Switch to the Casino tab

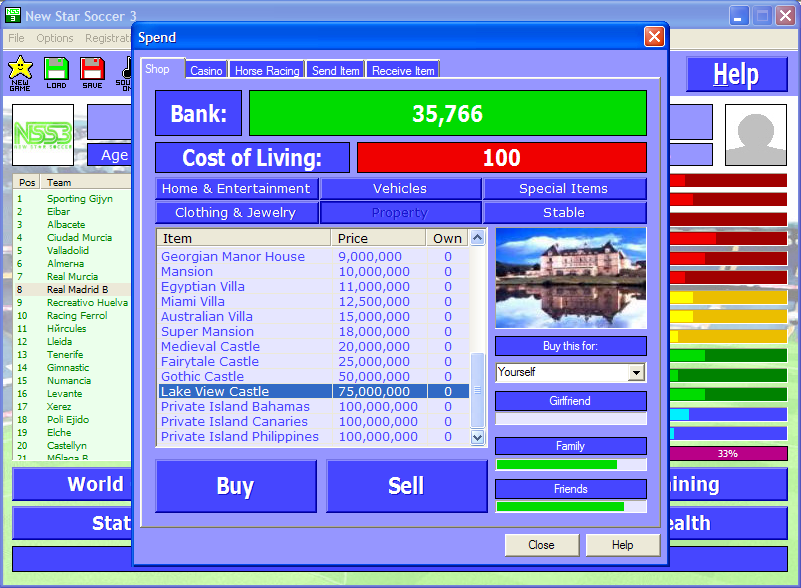point(207,71)
